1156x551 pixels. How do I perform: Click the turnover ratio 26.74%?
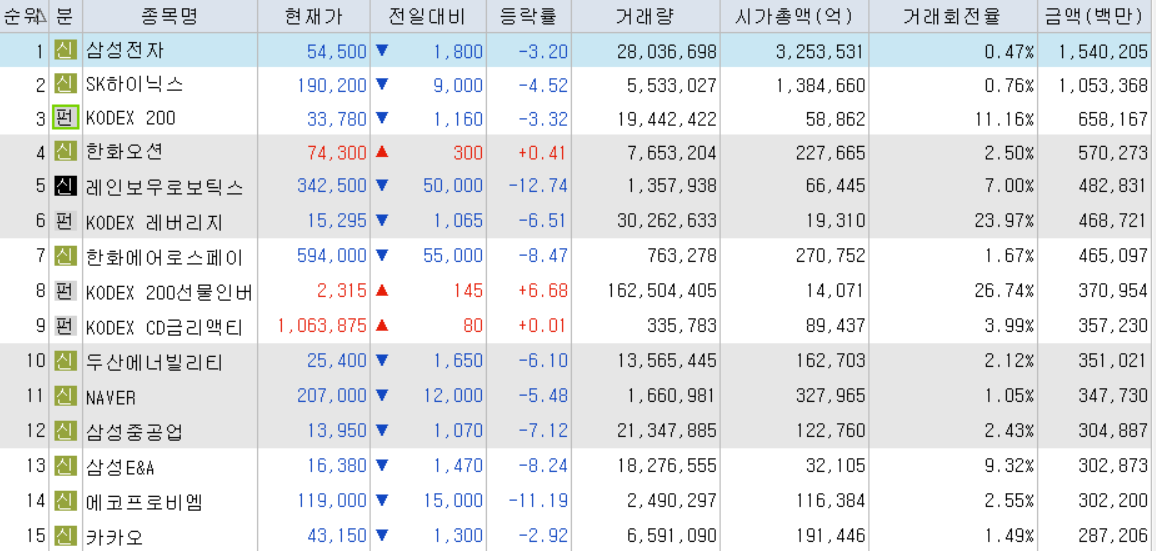(1006, 292)
